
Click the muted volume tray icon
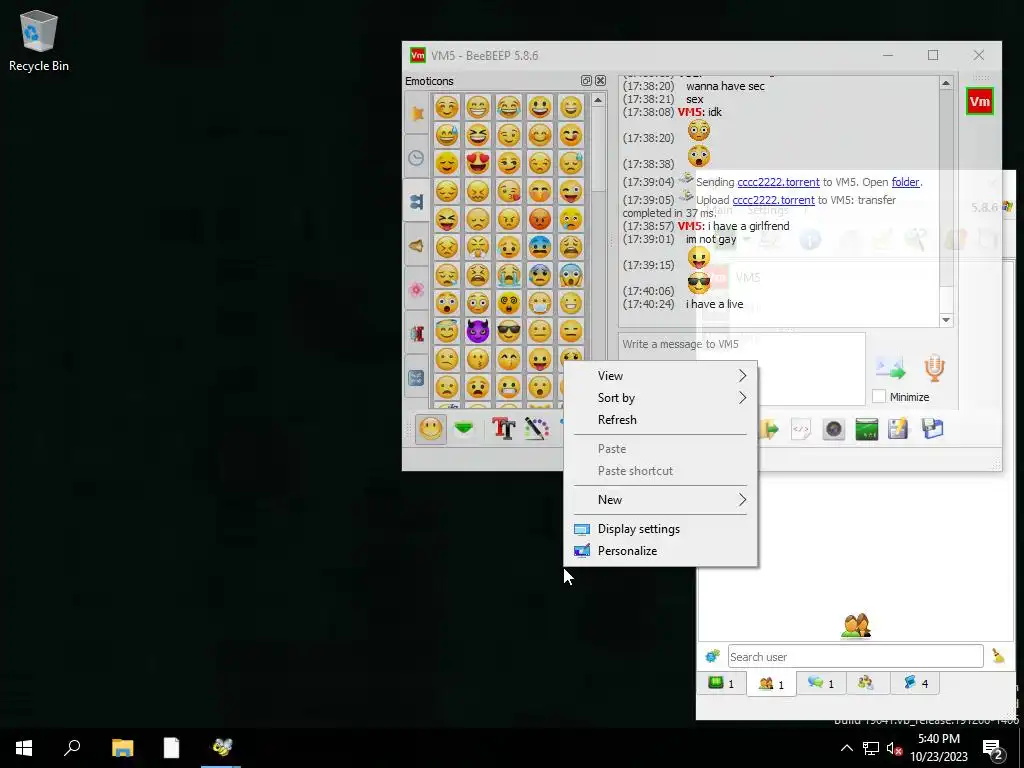tap(894, 748)
